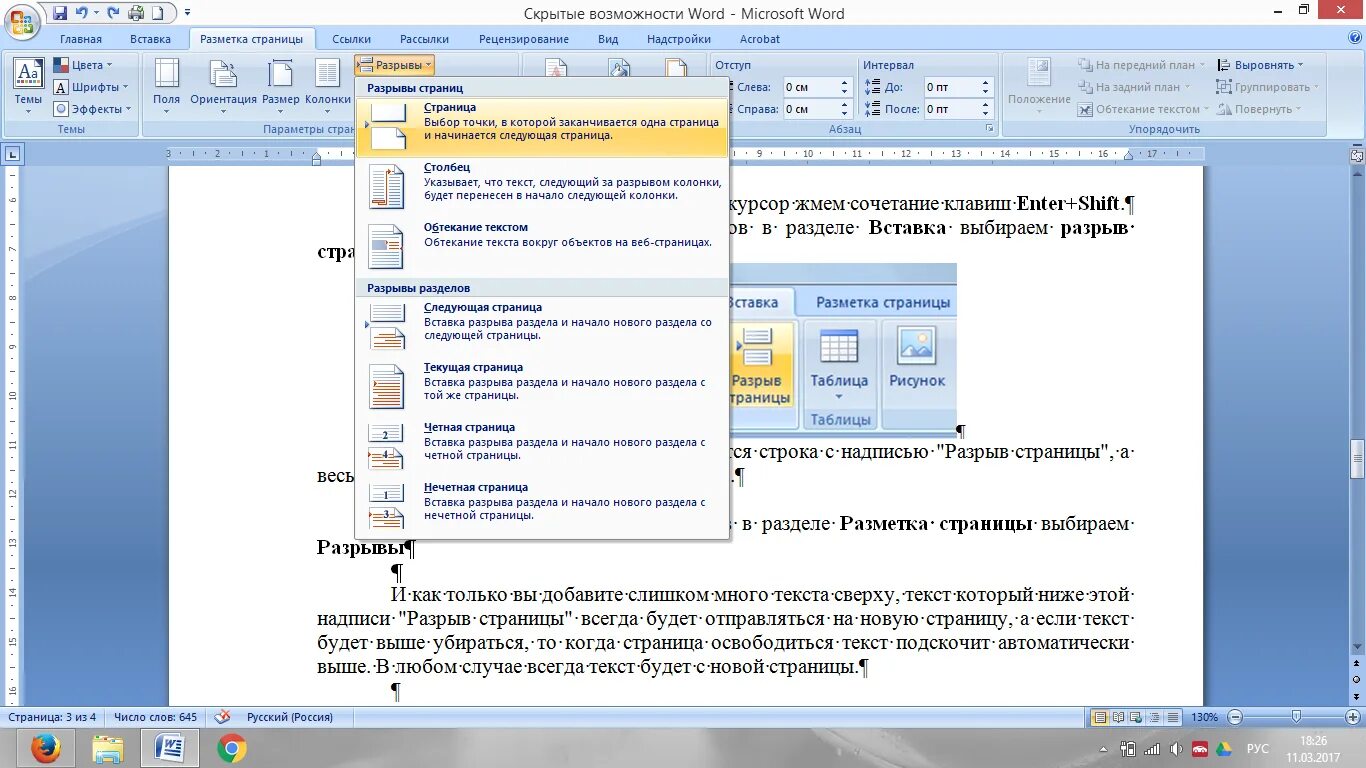Open the Группировать (Group) dropdown

1268,87
